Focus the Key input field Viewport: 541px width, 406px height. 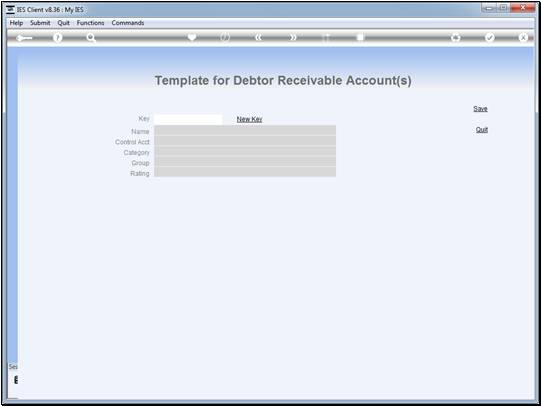pos(188,119)
